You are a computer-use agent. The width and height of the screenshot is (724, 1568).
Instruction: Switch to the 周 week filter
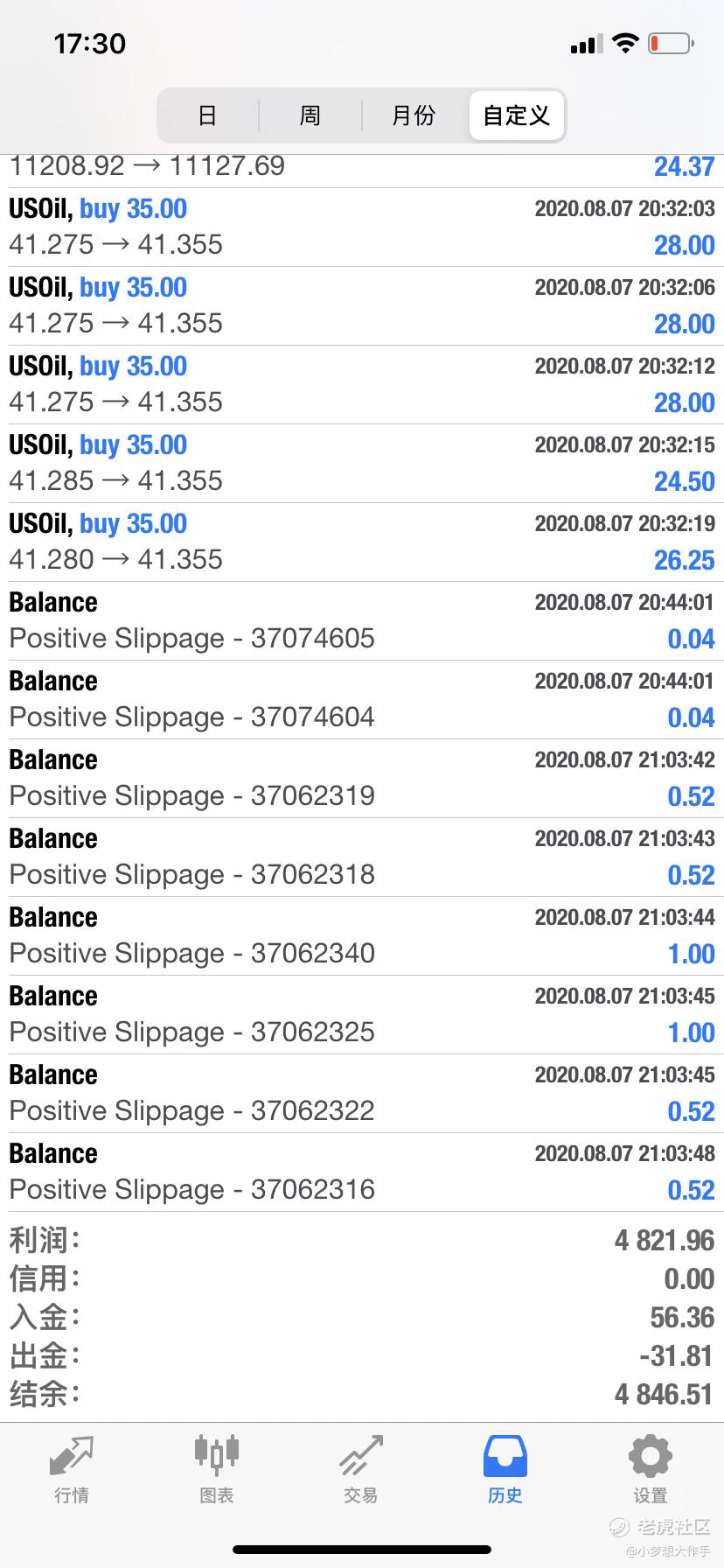click(x=310, y=115)
